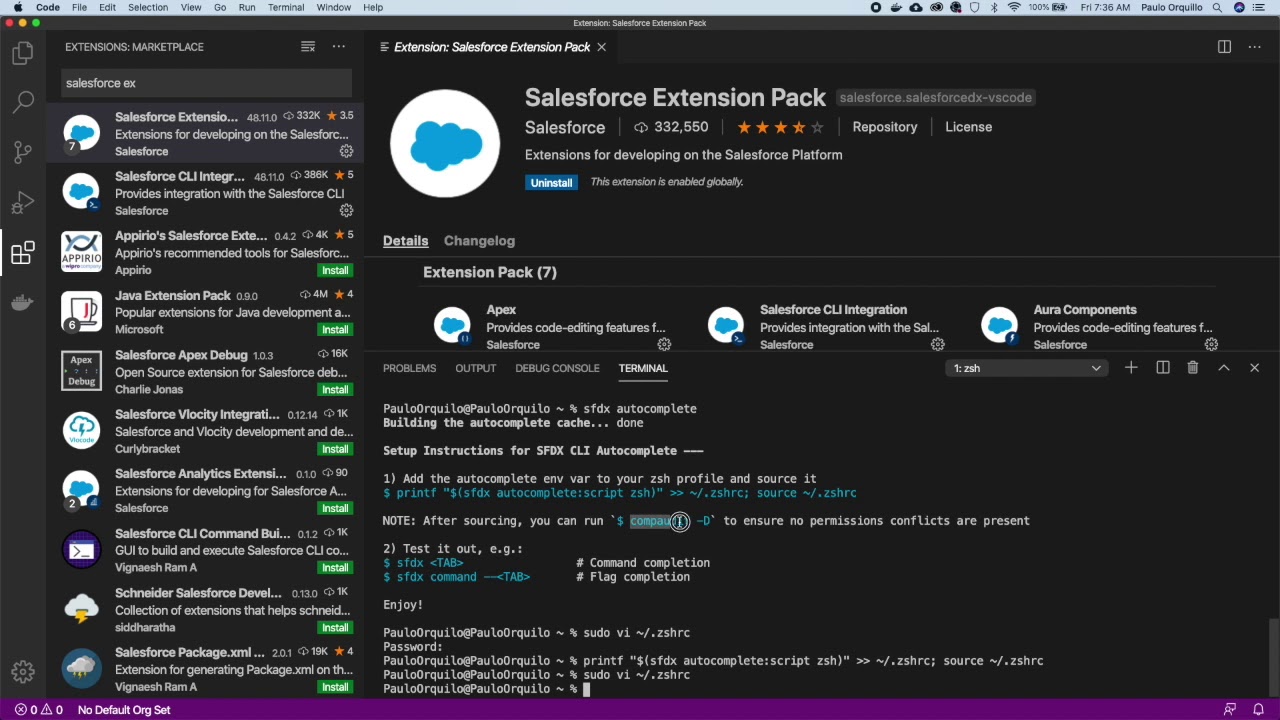Viewport: 1280px width, 720px height.
Task: Install Salesforce CLI Command Builder
Action: coord(335,568)
